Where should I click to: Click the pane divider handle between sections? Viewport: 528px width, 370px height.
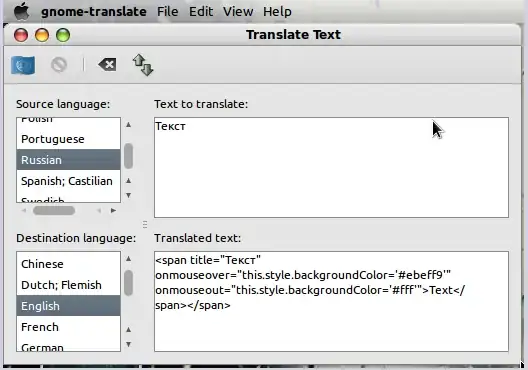pyautogui.click(x=145, y=225)
